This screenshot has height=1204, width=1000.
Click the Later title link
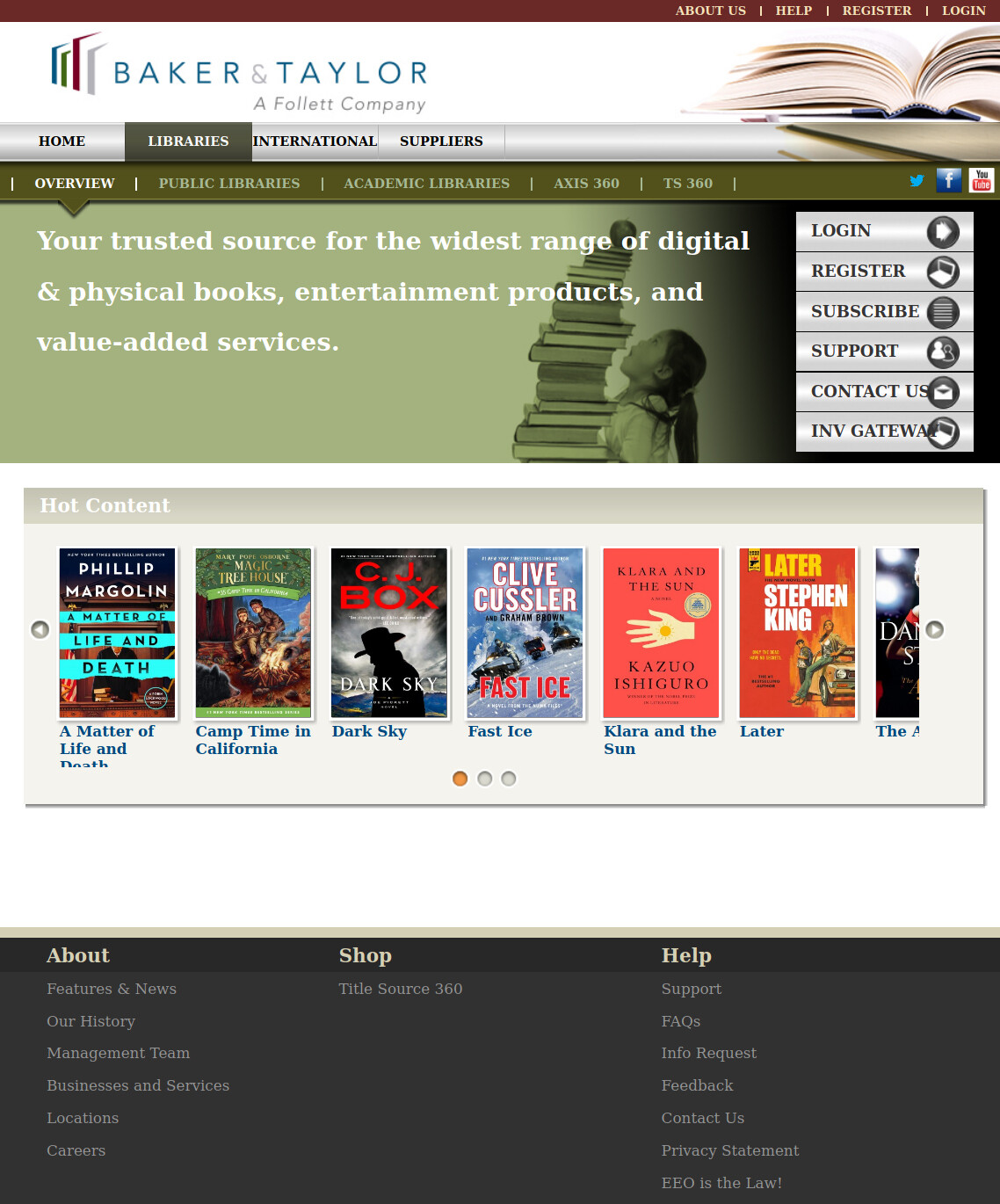pos(762,731)
